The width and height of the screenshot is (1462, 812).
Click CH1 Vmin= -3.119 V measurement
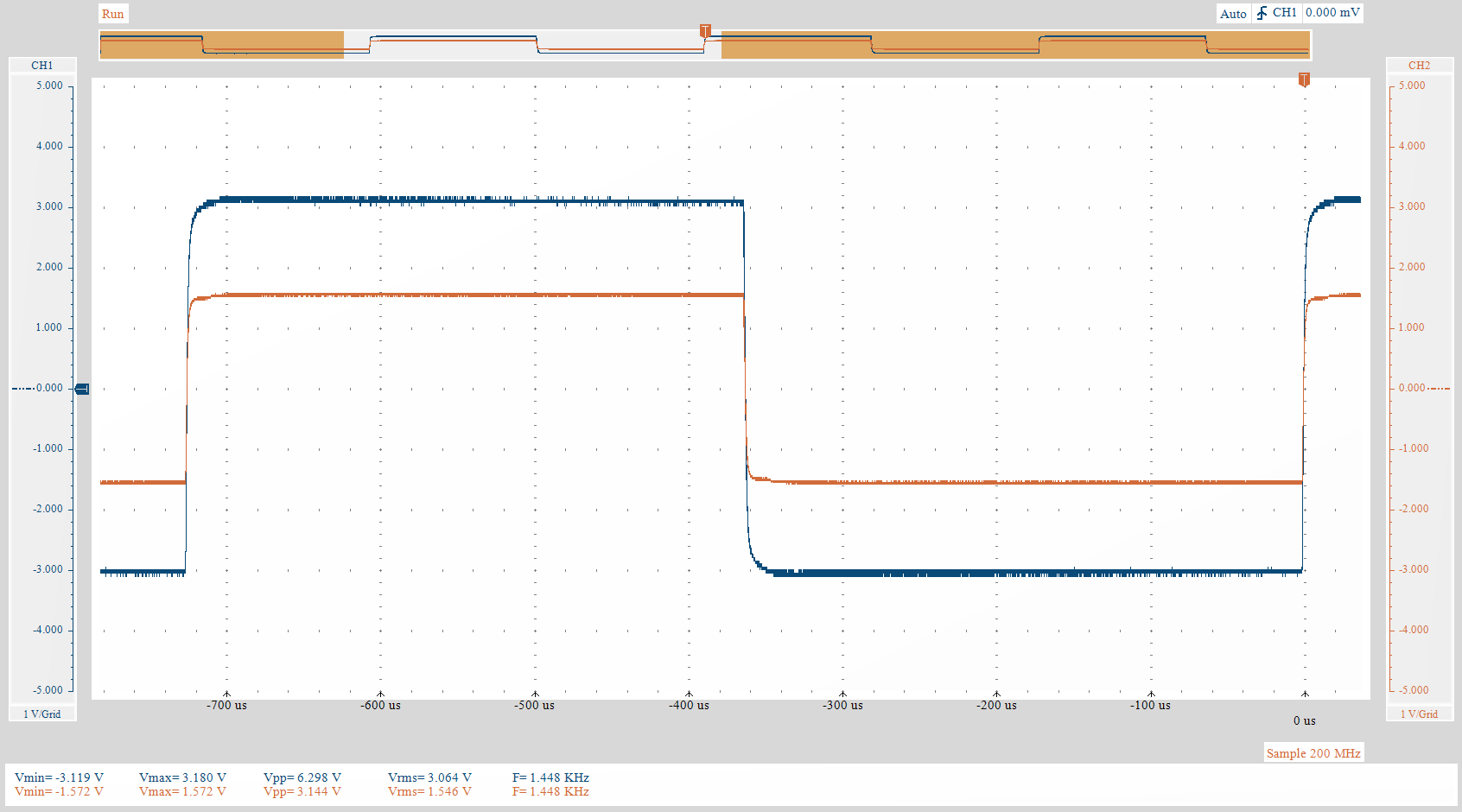tap(59, 777)
